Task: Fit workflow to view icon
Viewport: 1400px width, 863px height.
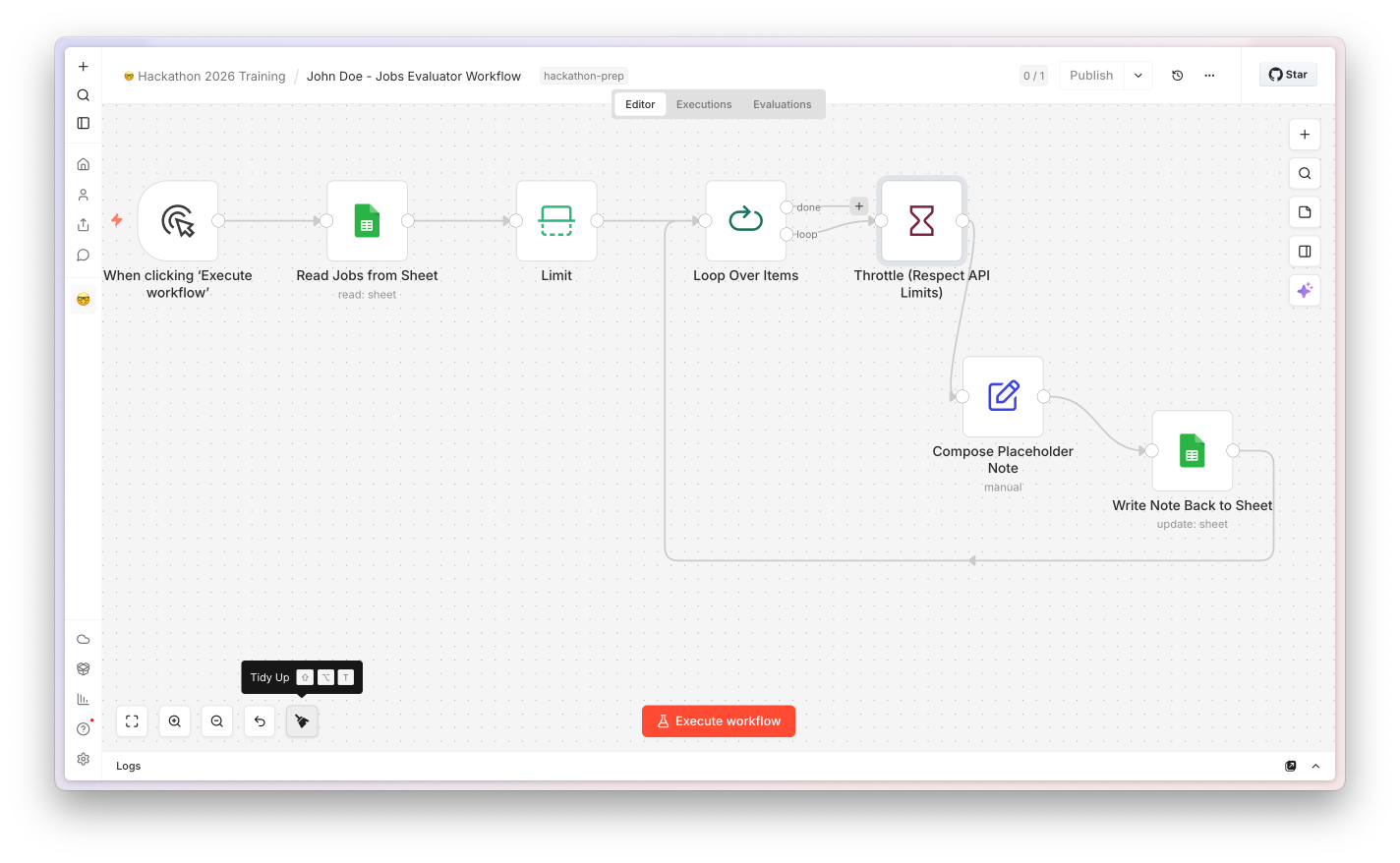Action: point(132,721)
